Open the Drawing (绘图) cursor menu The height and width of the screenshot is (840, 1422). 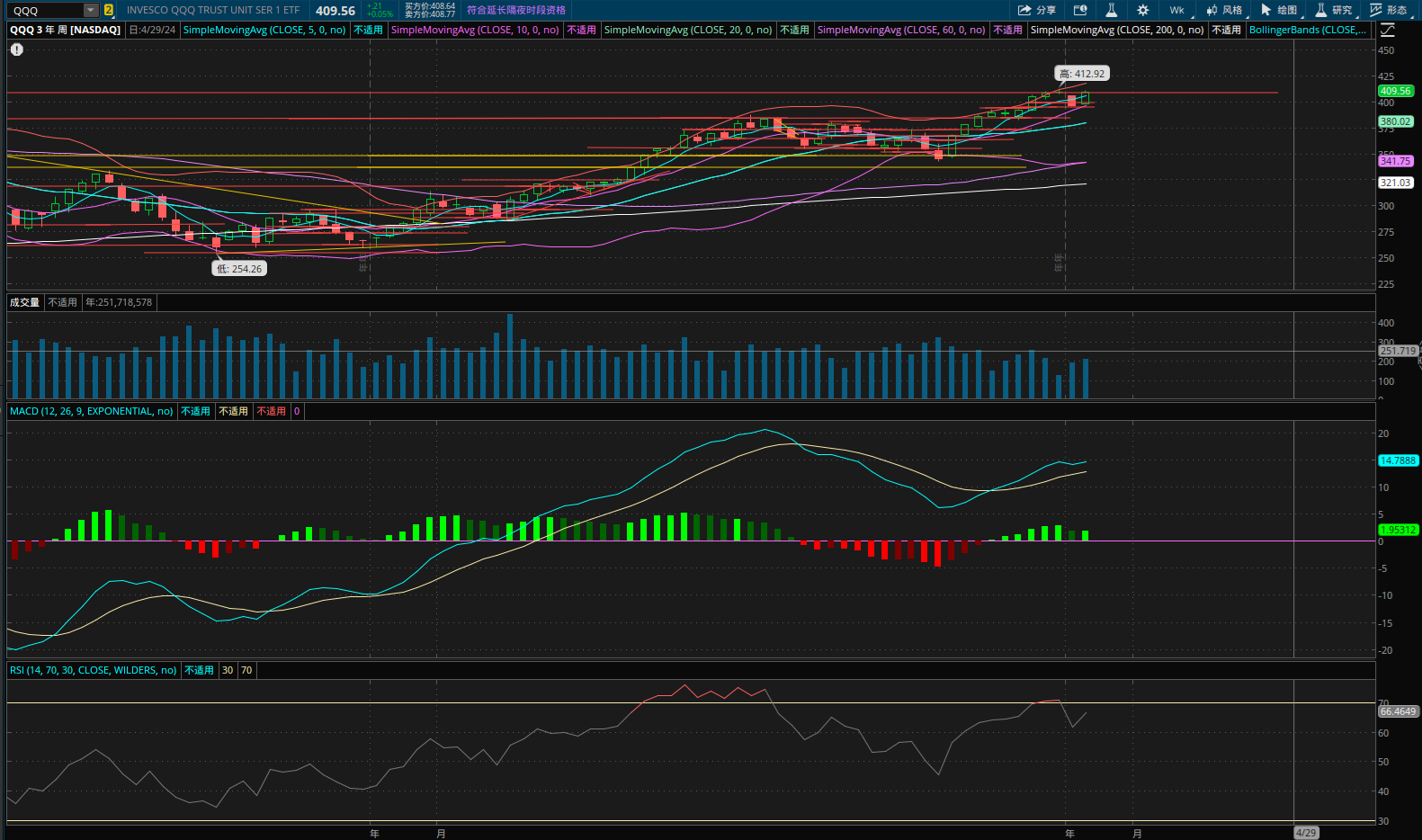(x=1279, y=10)
